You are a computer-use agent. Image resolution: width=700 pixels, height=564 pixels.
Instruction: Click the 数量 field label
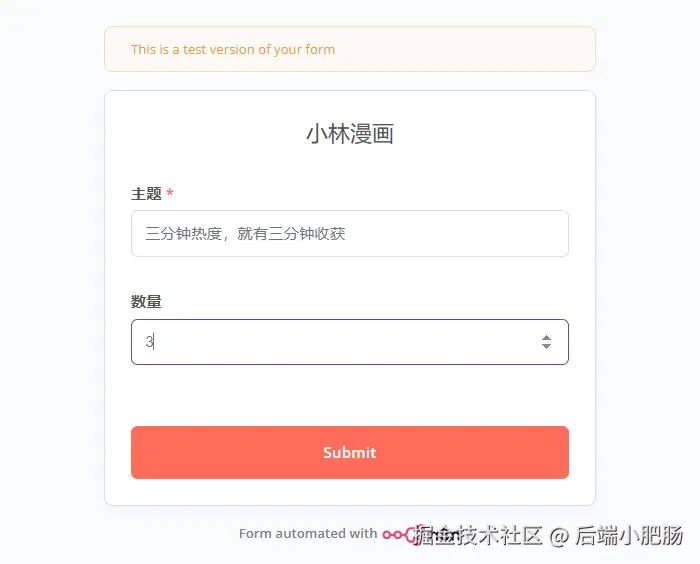point(146,301)
